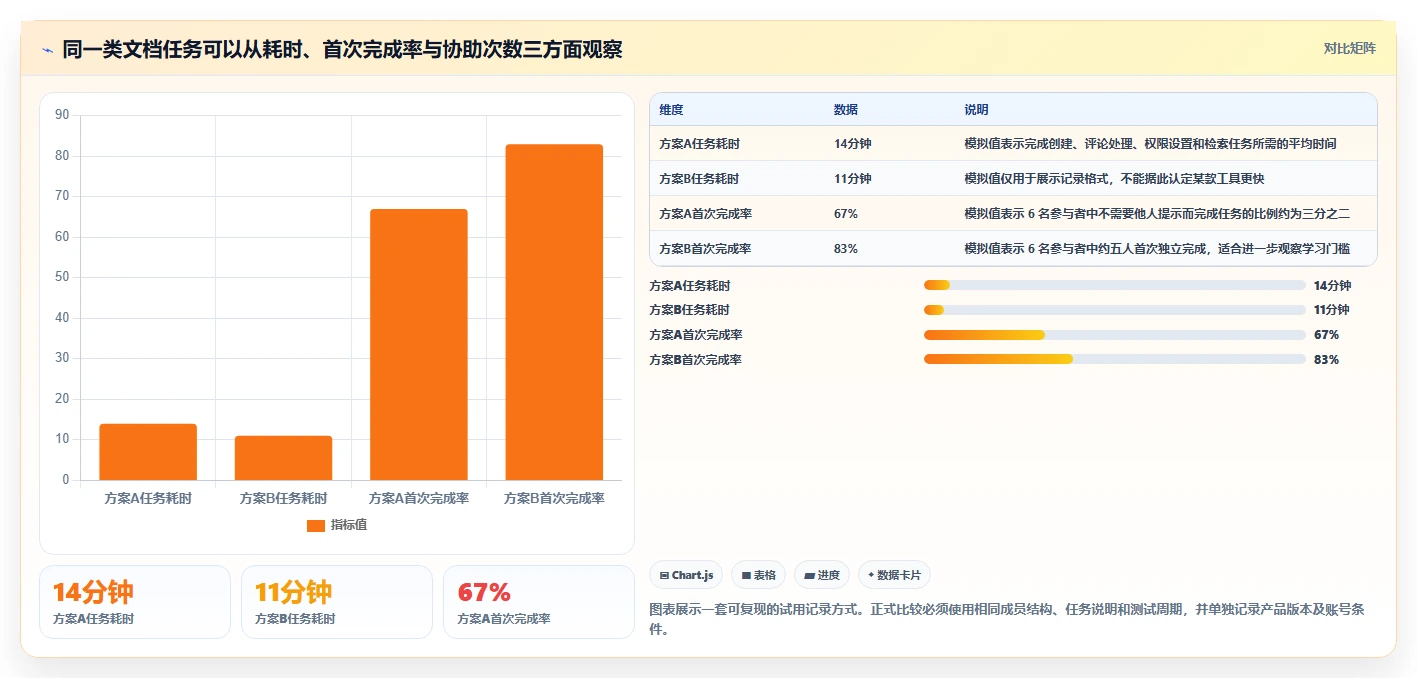This screenshot has height=678, width=1417.
Task: Click 方案B任务耗时 cell in the table
Action: [700, 179]
